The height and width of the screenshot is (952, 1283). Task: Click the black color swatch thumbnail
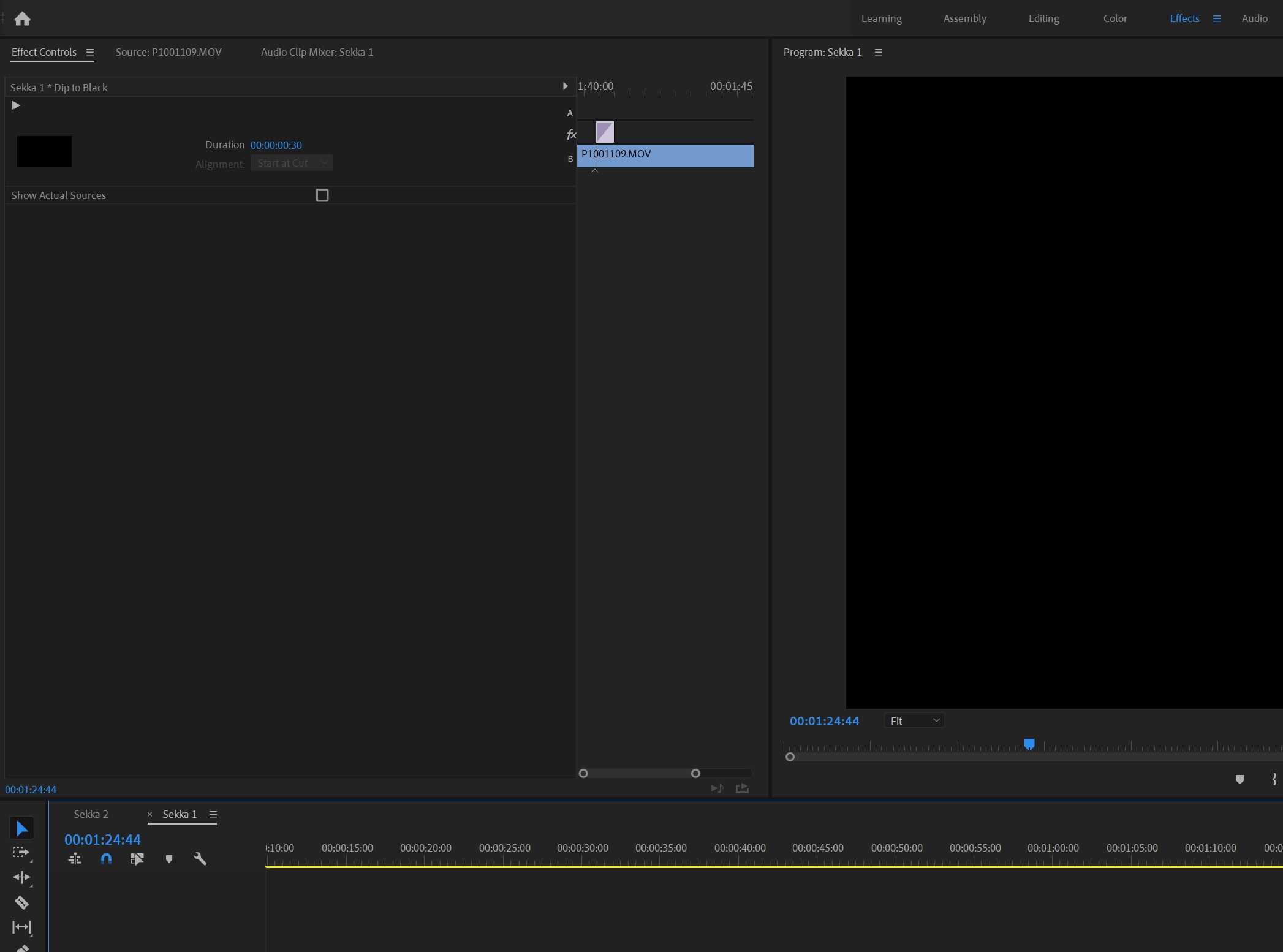tap(45, 151)
